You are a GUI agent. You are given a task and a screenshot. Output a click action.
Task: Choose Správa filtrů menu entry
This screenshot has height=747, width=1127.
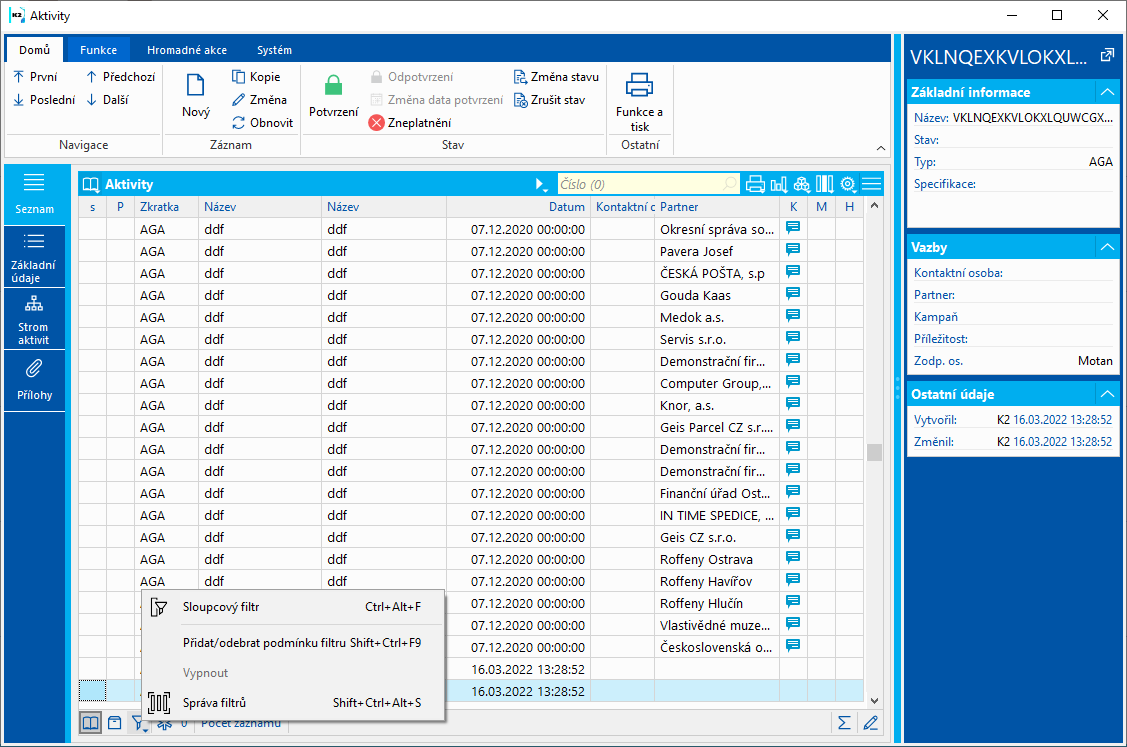click(214, 703)
